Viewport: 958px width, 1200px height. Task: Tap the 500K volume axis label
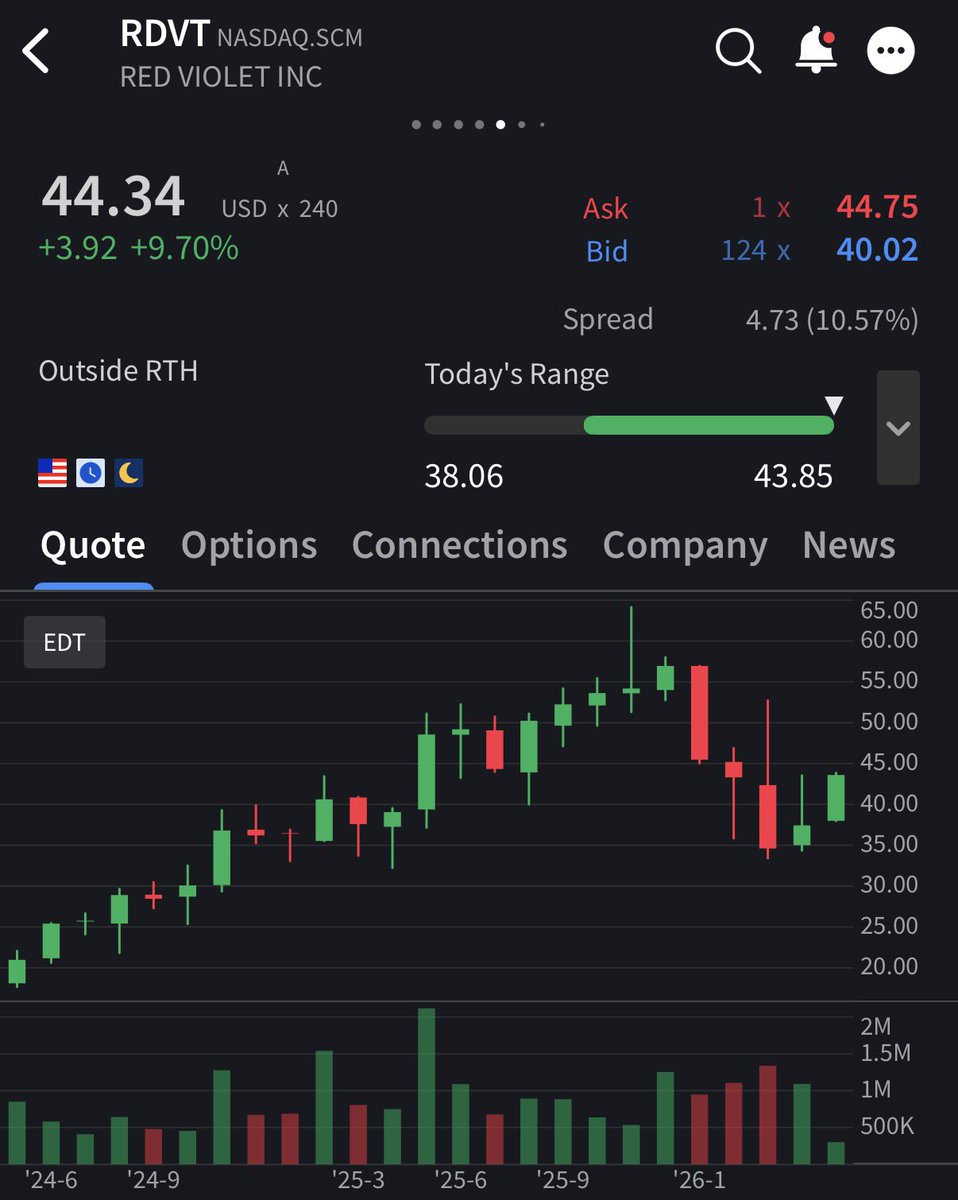887,1126
